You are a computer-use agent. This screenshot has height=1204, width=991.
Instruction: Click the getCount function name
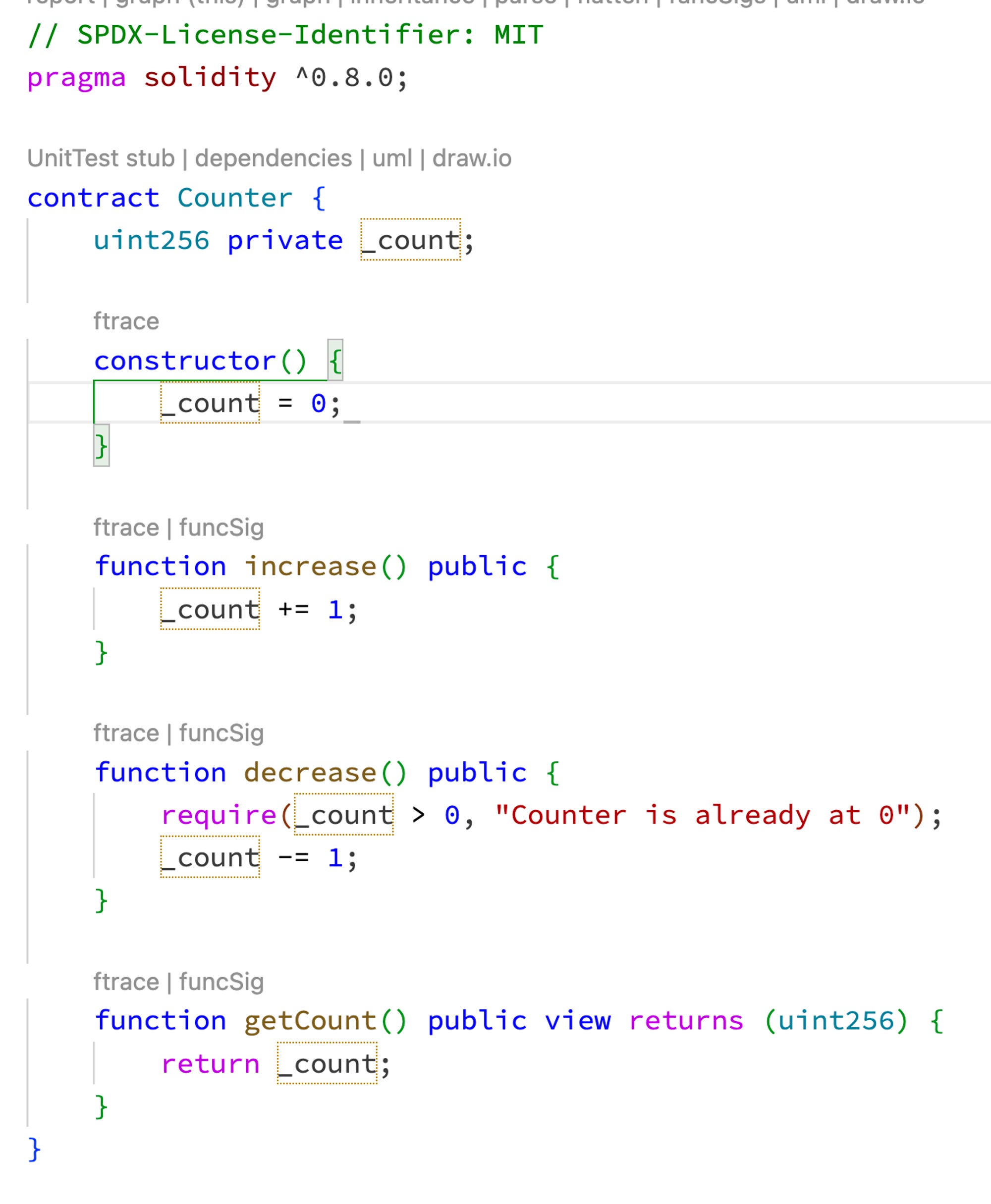(310, 1021)
